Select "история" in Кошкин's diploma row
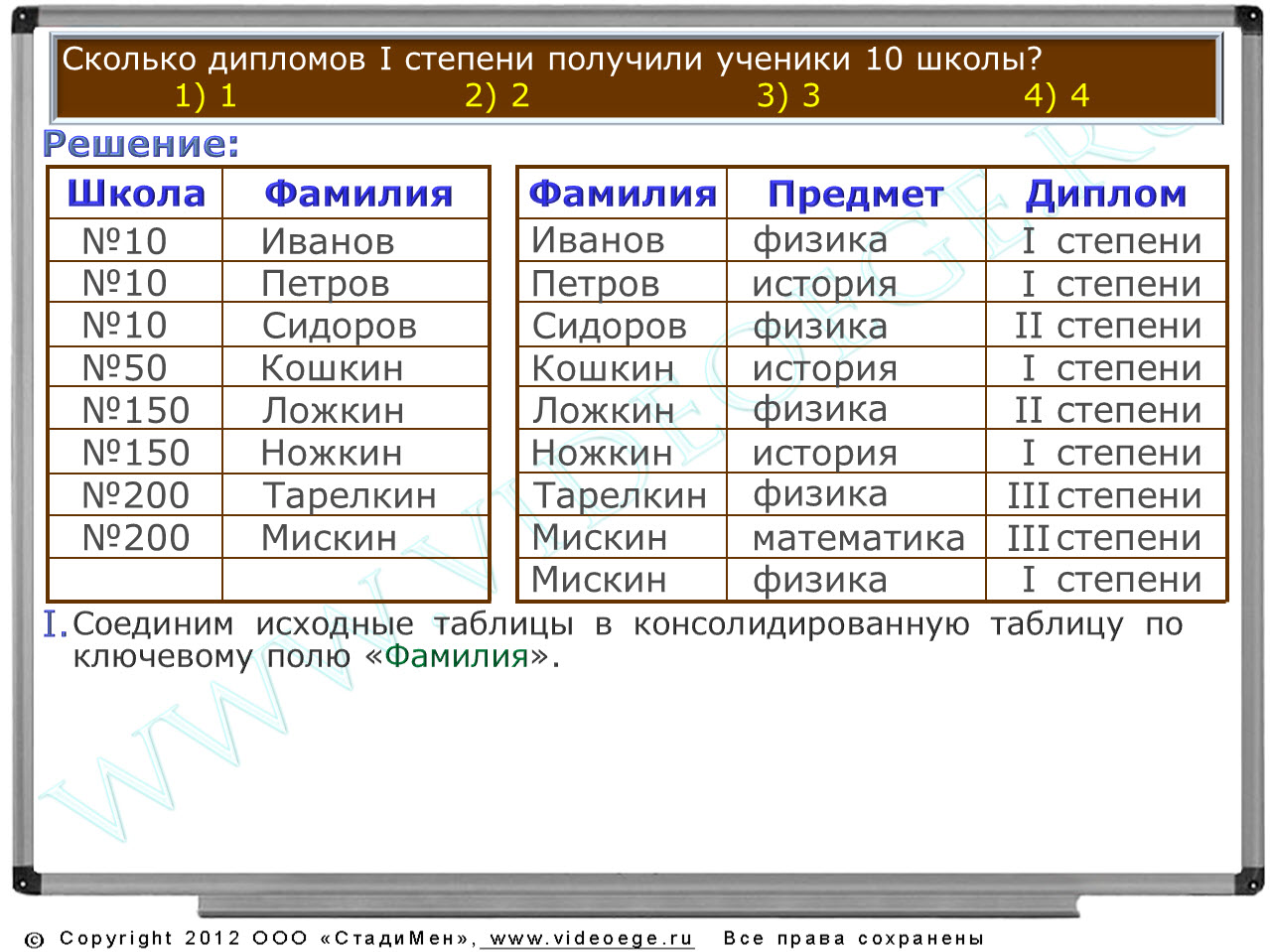 [x=825, y=370]
